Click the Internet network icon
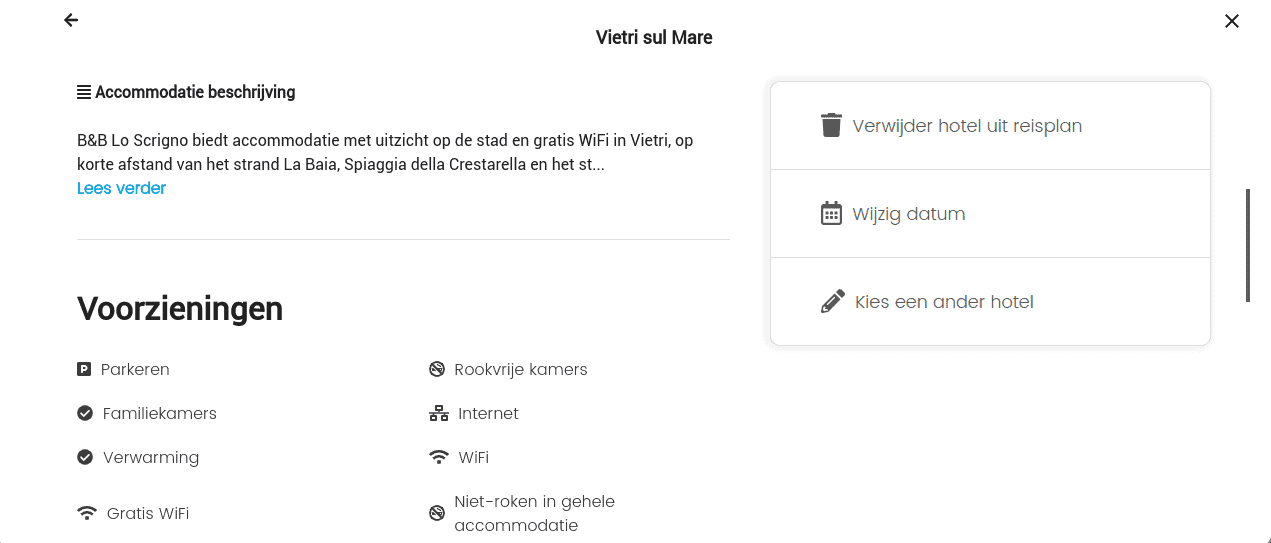Viewport: 1271px width, 543px height. click(x=438, y=414)
